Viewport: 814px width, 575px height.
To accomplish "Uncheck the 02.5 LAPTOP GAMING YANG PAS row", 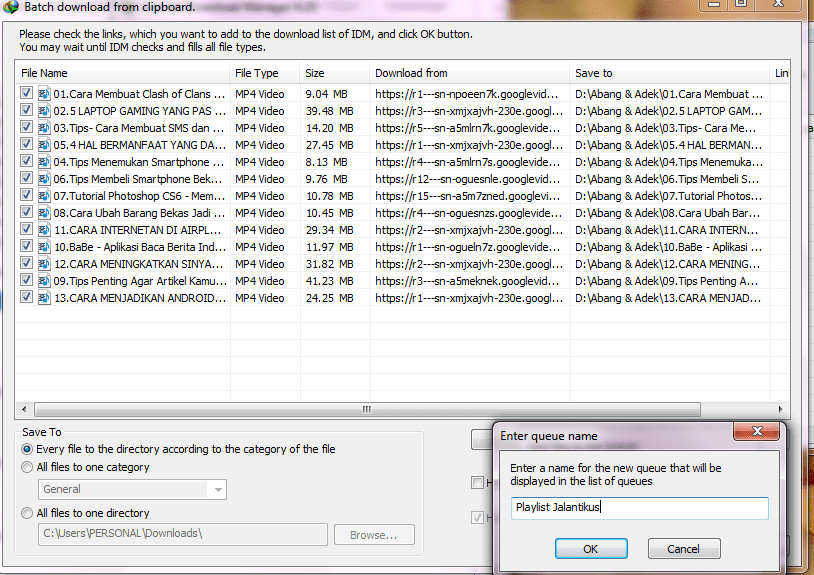I will pos(26,110).
